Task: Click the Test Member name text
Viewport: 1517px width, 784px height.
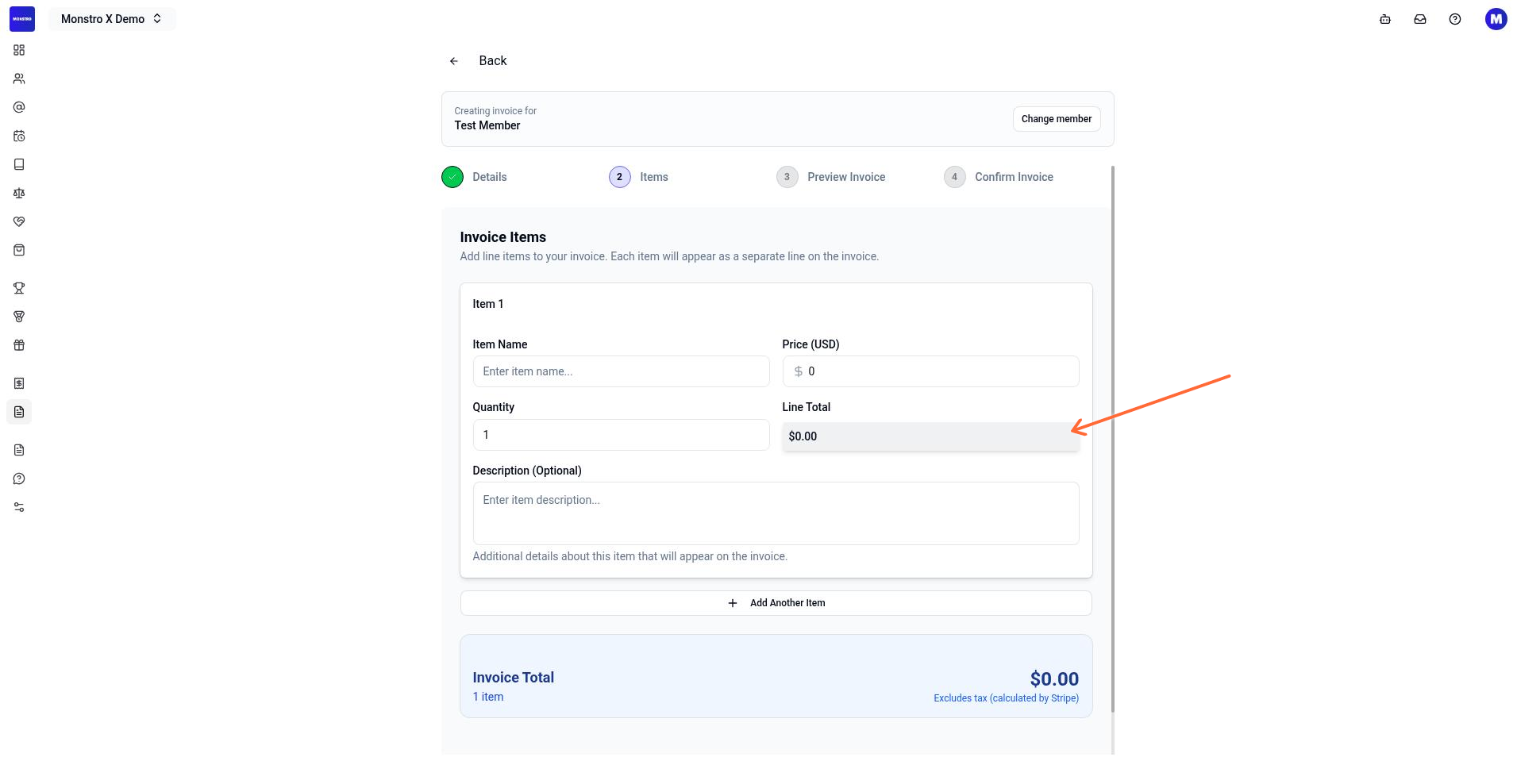Action: (487, 125)
